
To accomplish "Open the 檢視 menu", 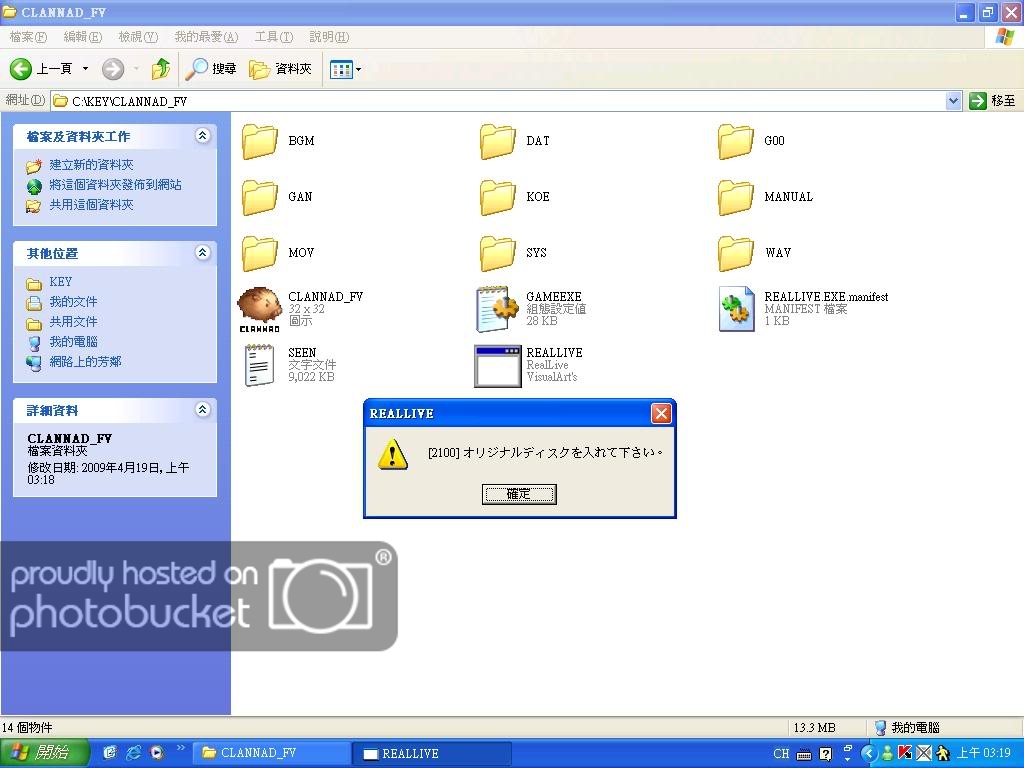I will 138,37.
